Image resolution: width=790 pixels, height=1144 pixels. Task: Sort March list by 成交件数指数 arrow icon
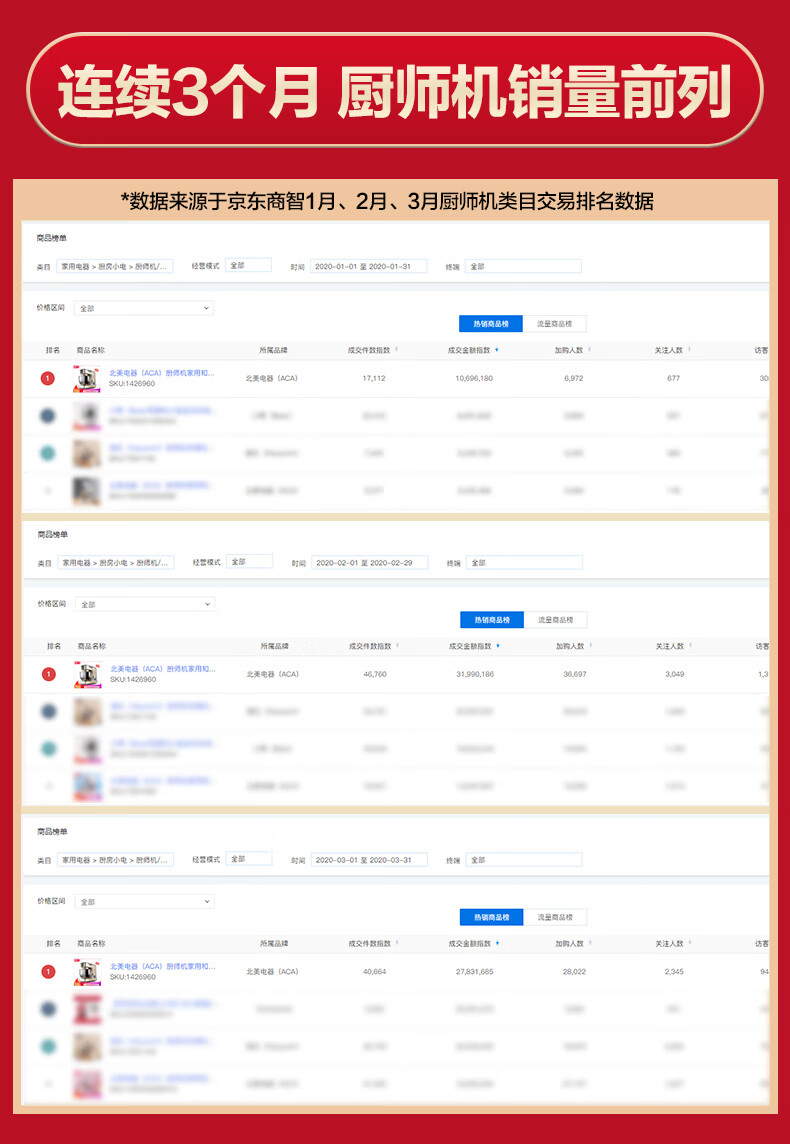tap(397, 943)
